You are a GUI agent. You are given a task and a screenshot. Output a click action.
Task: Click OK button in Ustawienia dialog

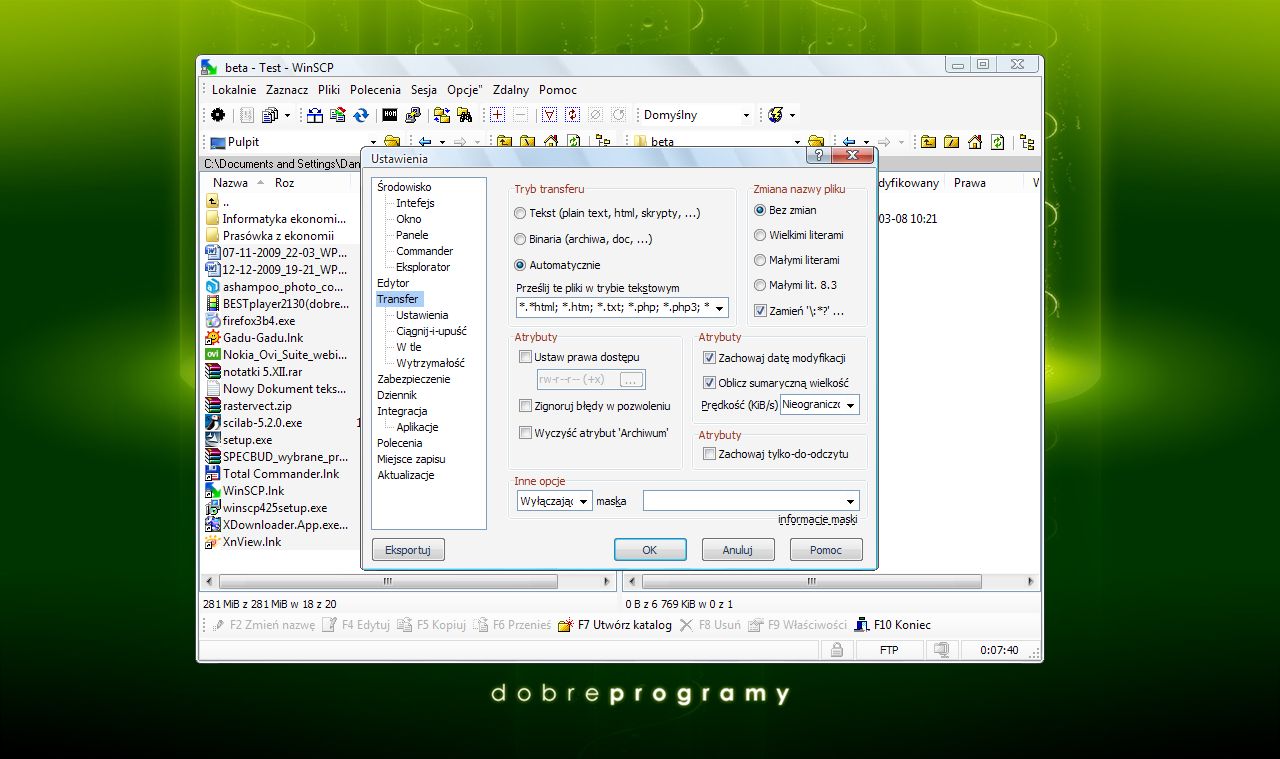click(650, 550)
